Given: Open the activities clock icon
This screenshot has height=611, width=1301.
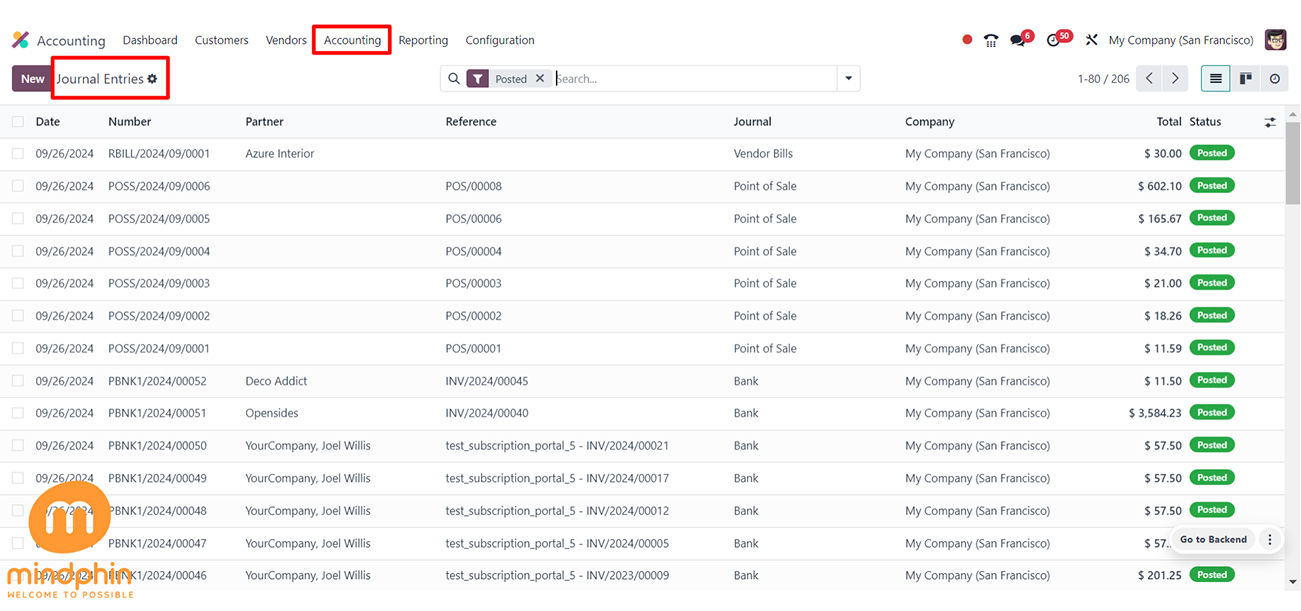Looking at the screenshot, I should click(1054, 40).
